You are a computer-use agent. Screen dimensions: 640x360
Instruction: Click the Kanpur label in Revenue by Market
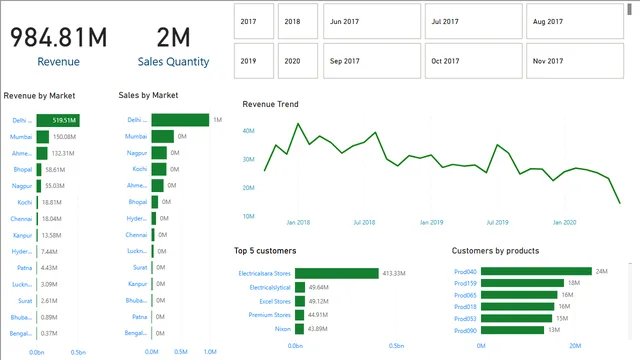(x=22, y=236)
